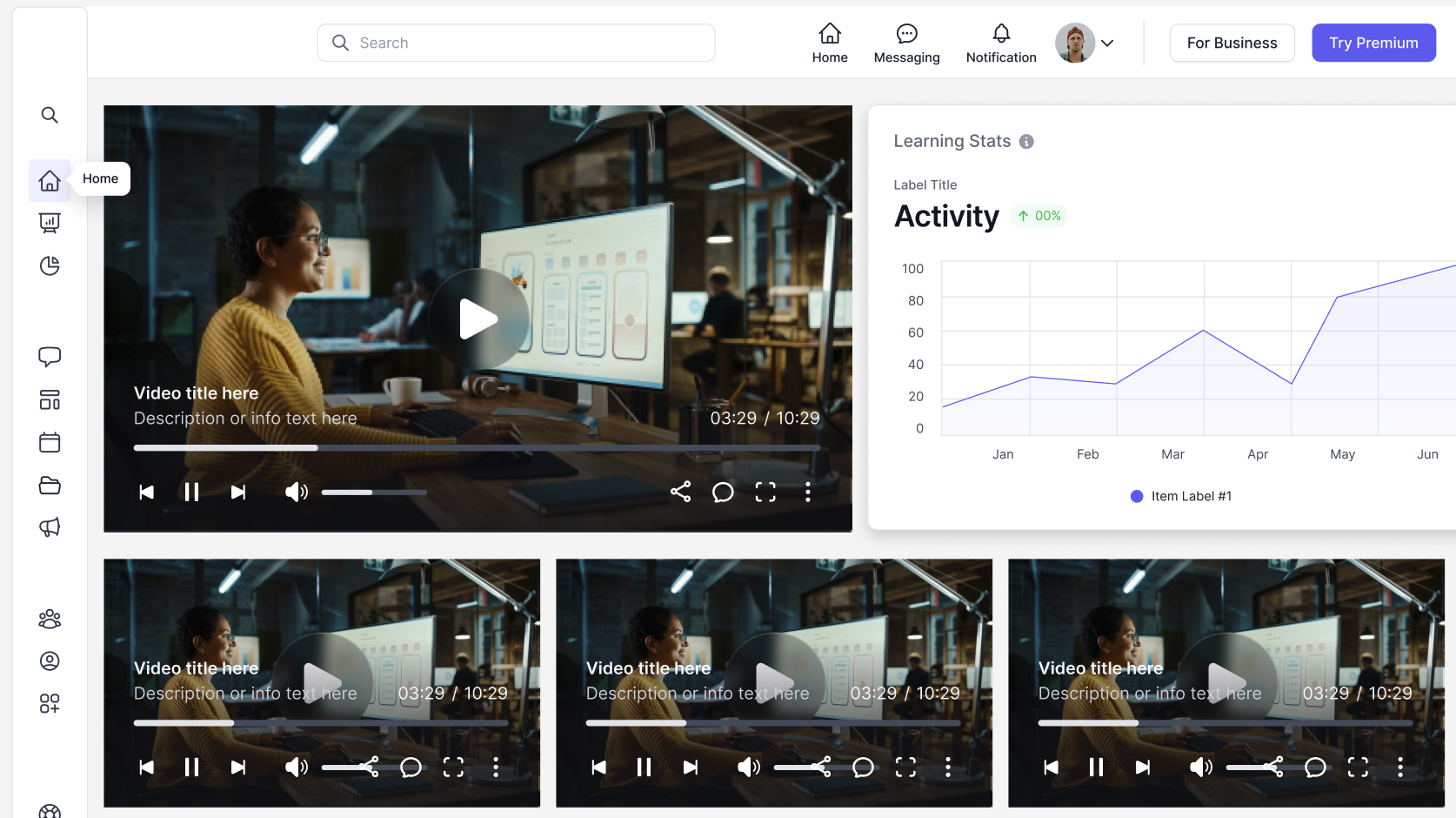Open the presentation board icon in sidebar

(50, 223)
